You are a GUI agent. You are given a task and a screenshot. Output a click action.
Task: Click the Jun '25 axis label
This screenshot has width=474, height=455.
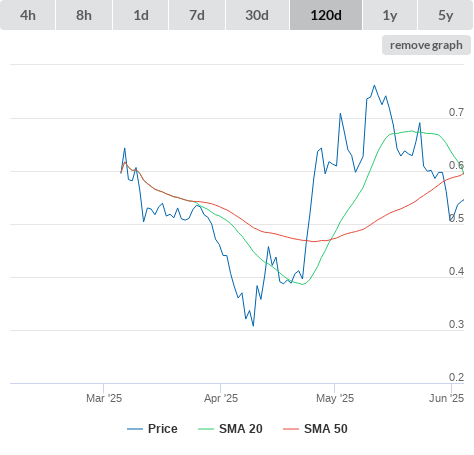pos(447,398)
